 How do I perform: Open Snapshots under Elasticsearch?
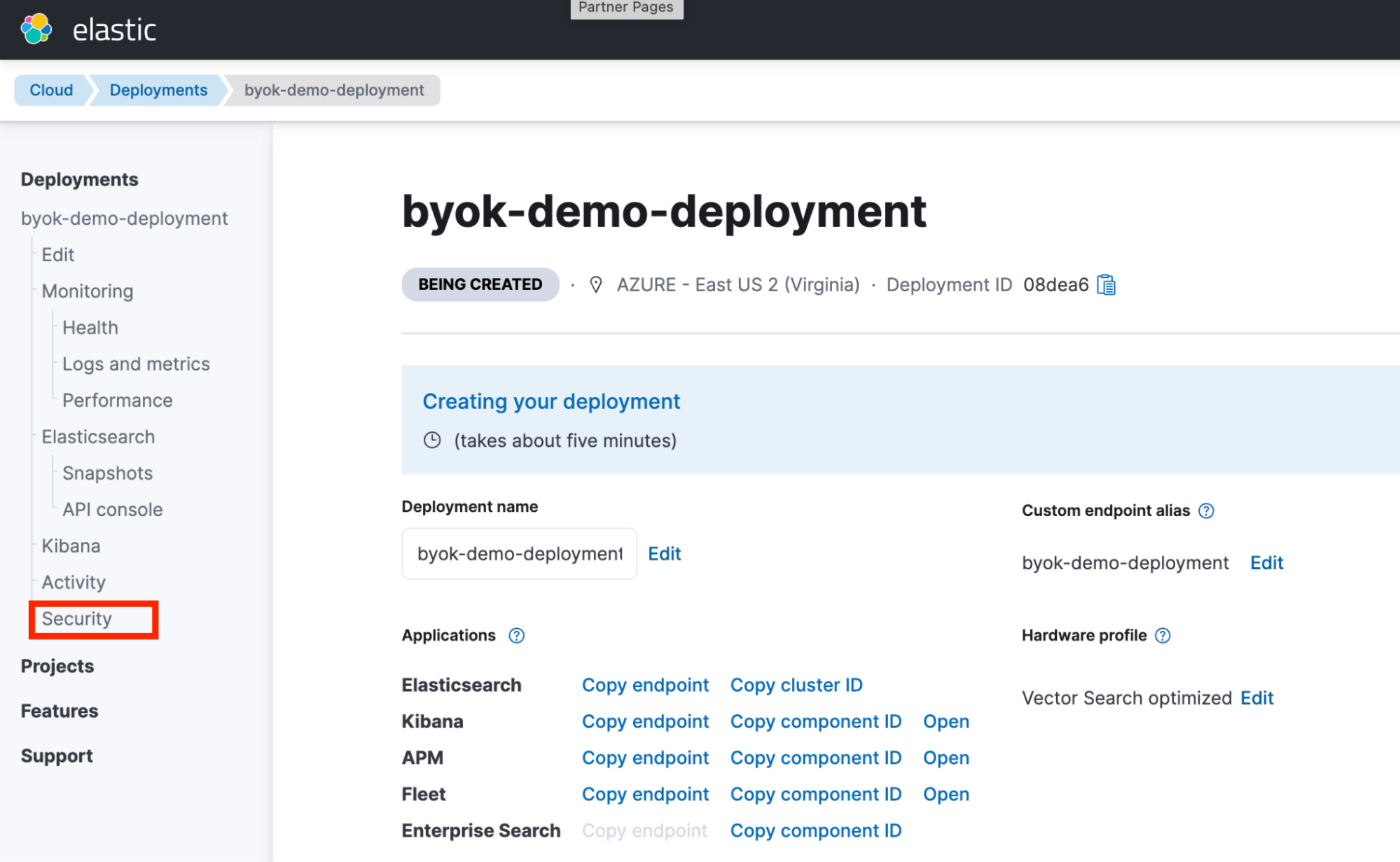(107, 473)
